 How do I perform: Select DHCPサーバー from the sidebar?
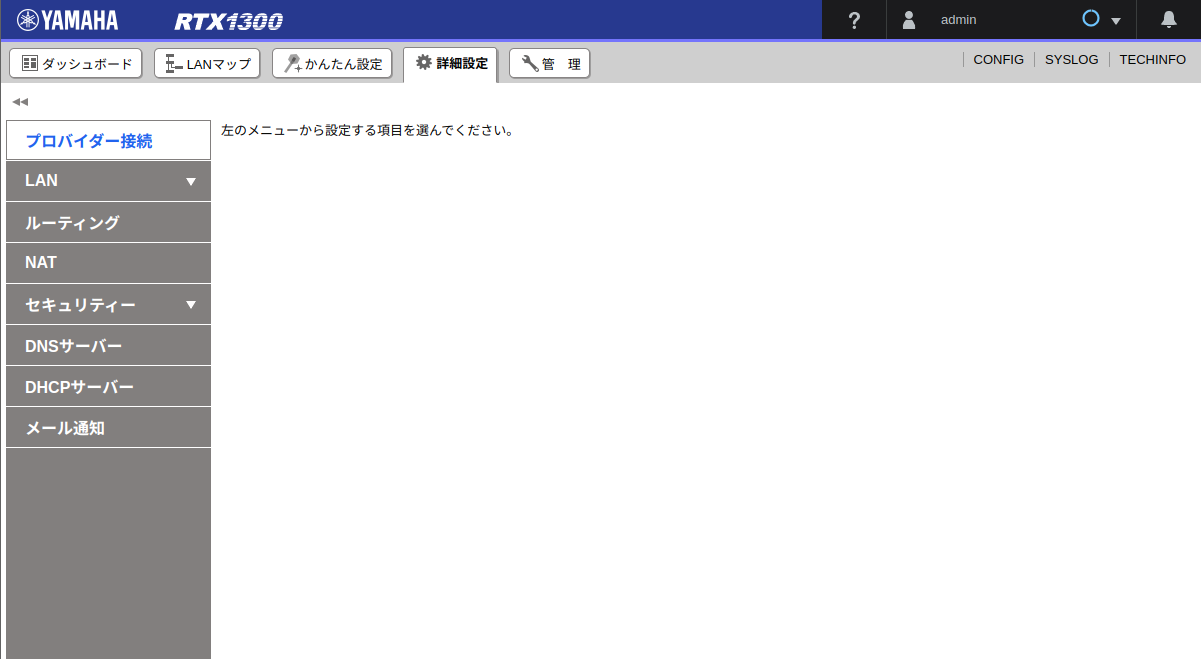108,386
